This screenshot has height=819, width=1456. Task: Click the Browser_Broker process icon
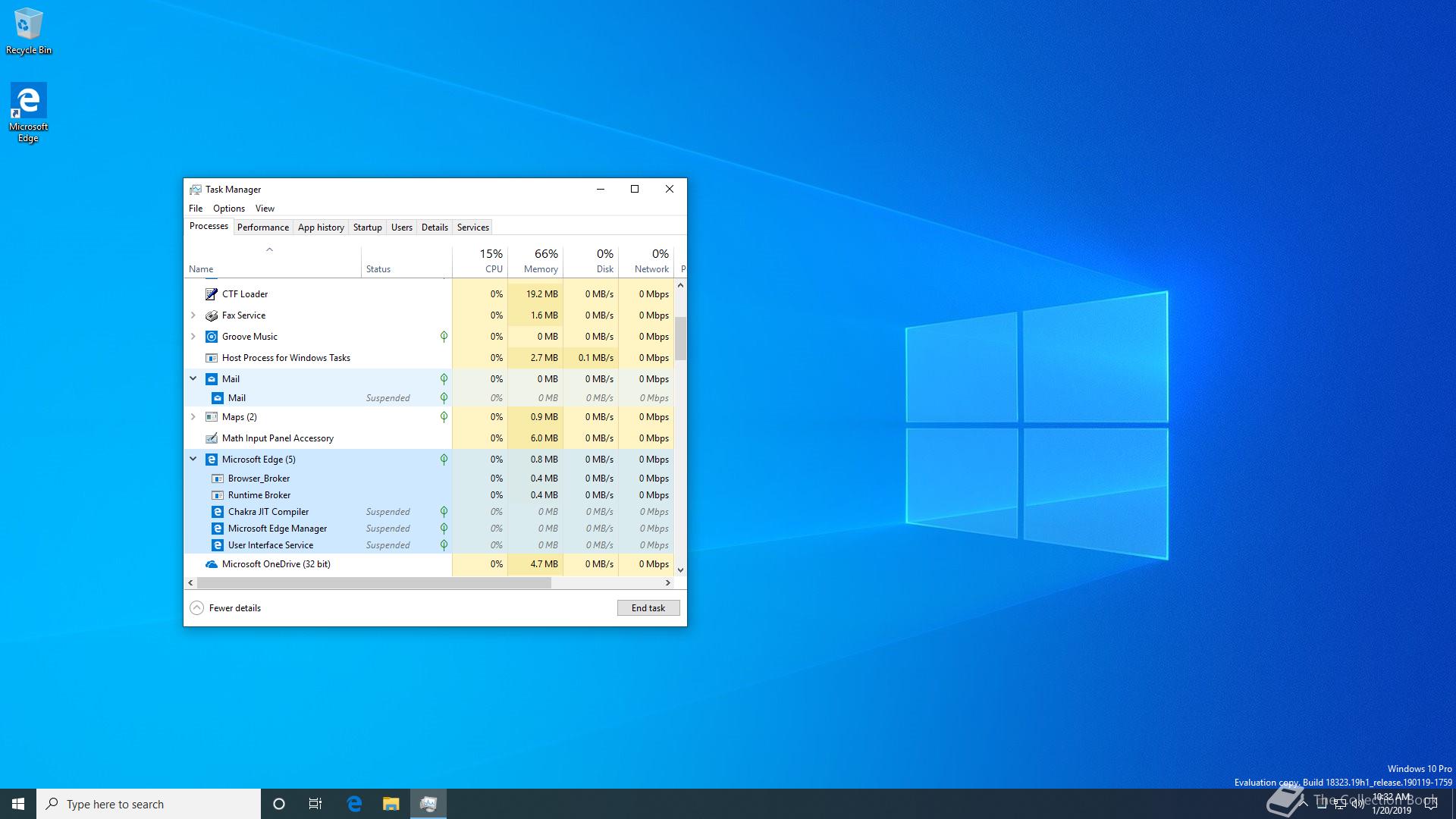coord(218,479)
